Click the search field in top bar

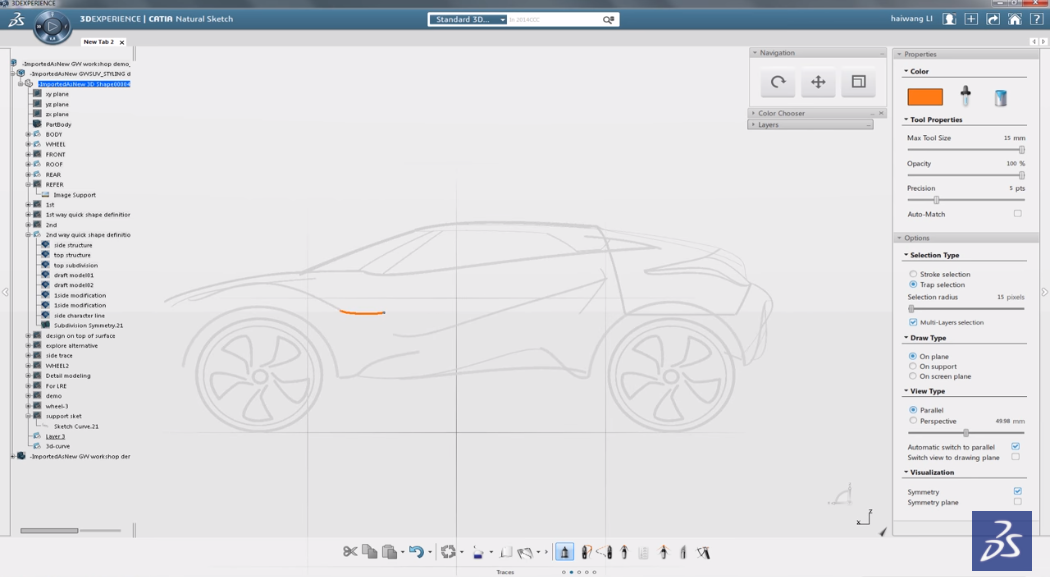[x=555, y=19]
